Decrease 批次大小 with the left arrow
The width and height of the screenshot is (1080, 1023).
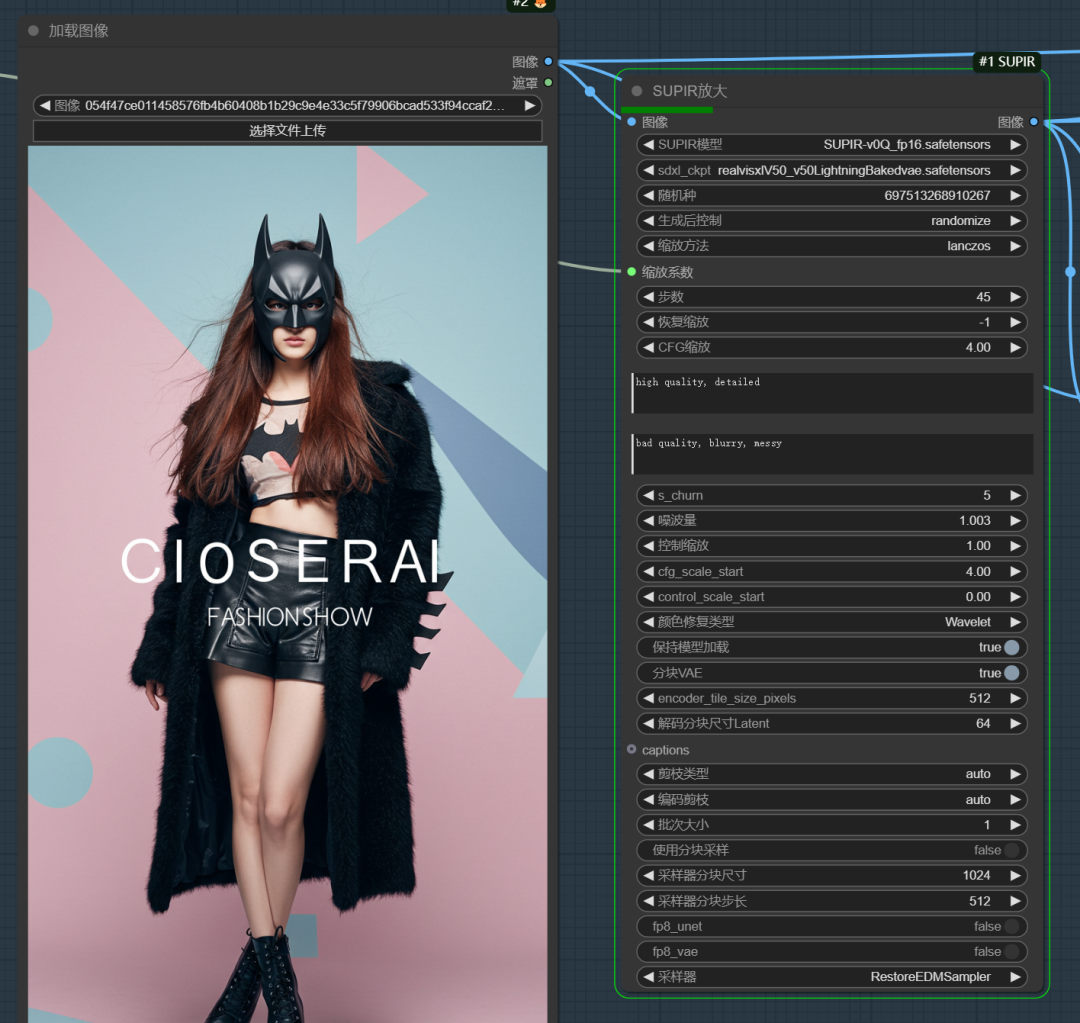pyautogui.click(x=648, y=825)
